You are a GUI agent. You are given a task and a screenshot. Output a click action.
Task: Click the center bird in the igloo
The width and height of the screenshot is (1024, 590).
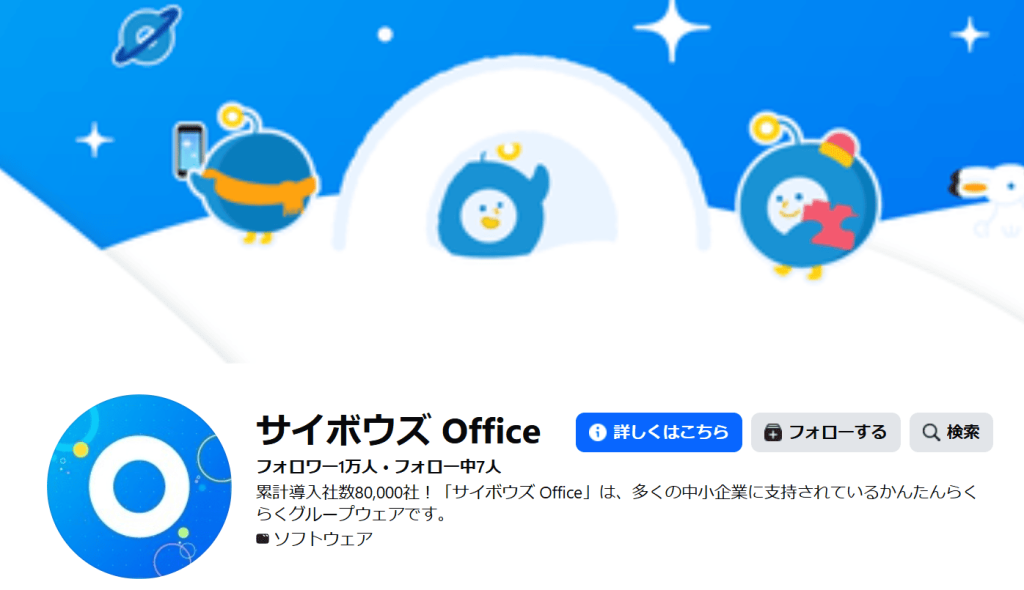[493, 201]
